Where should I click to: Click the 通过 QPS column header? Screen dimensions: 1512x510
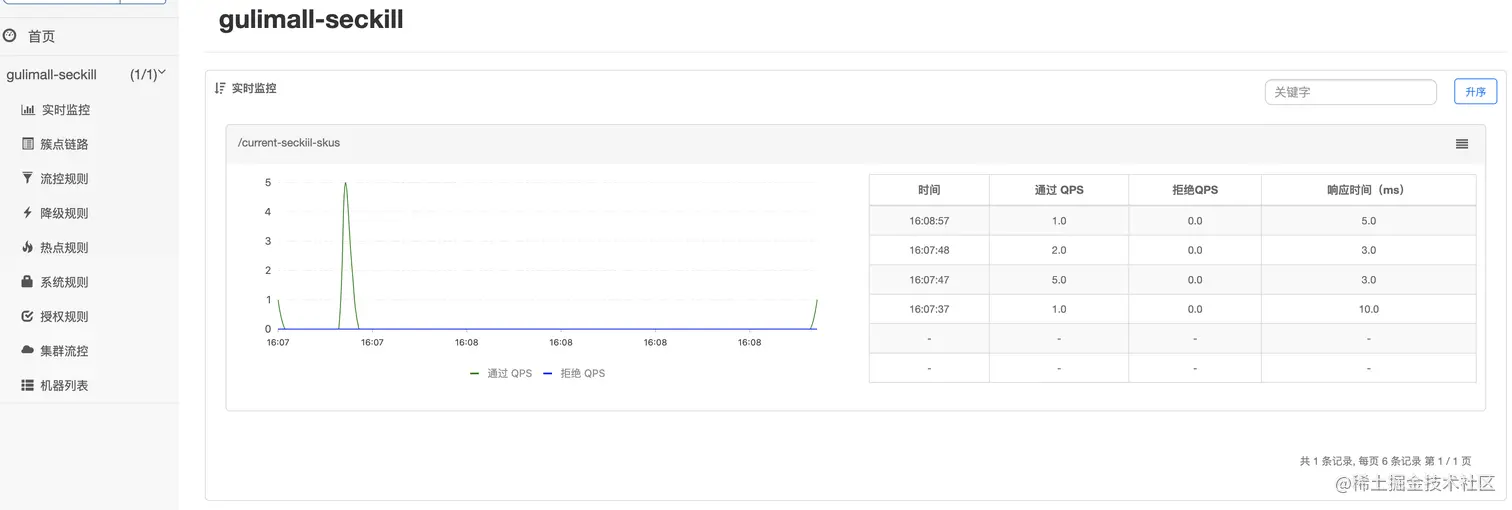pyautogui.click(x=1059, y=190)
